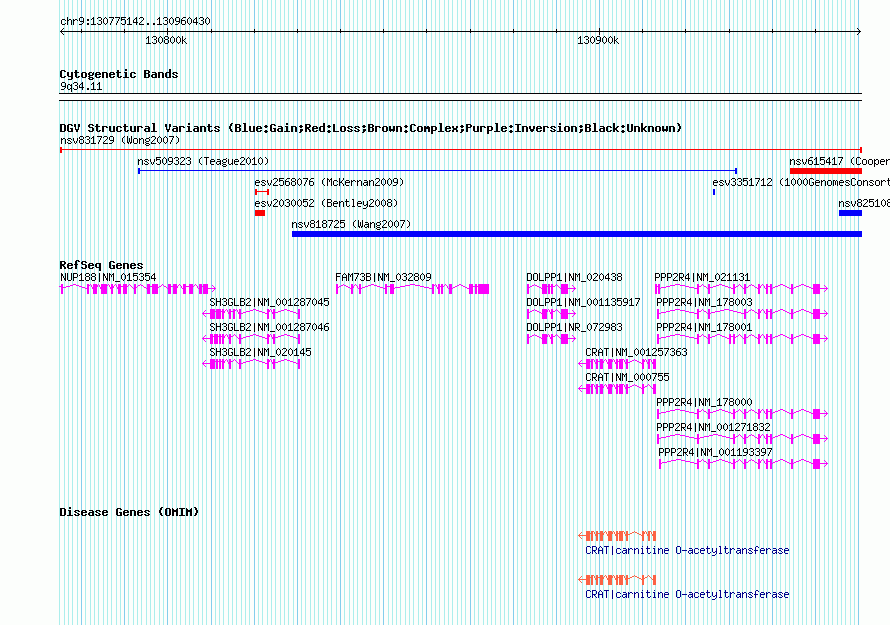Click the Cytogenetic Bands track title
Image resolution: width=890 pixels, height=625 pixels.
pyautogui.click(x=119, y=74)
